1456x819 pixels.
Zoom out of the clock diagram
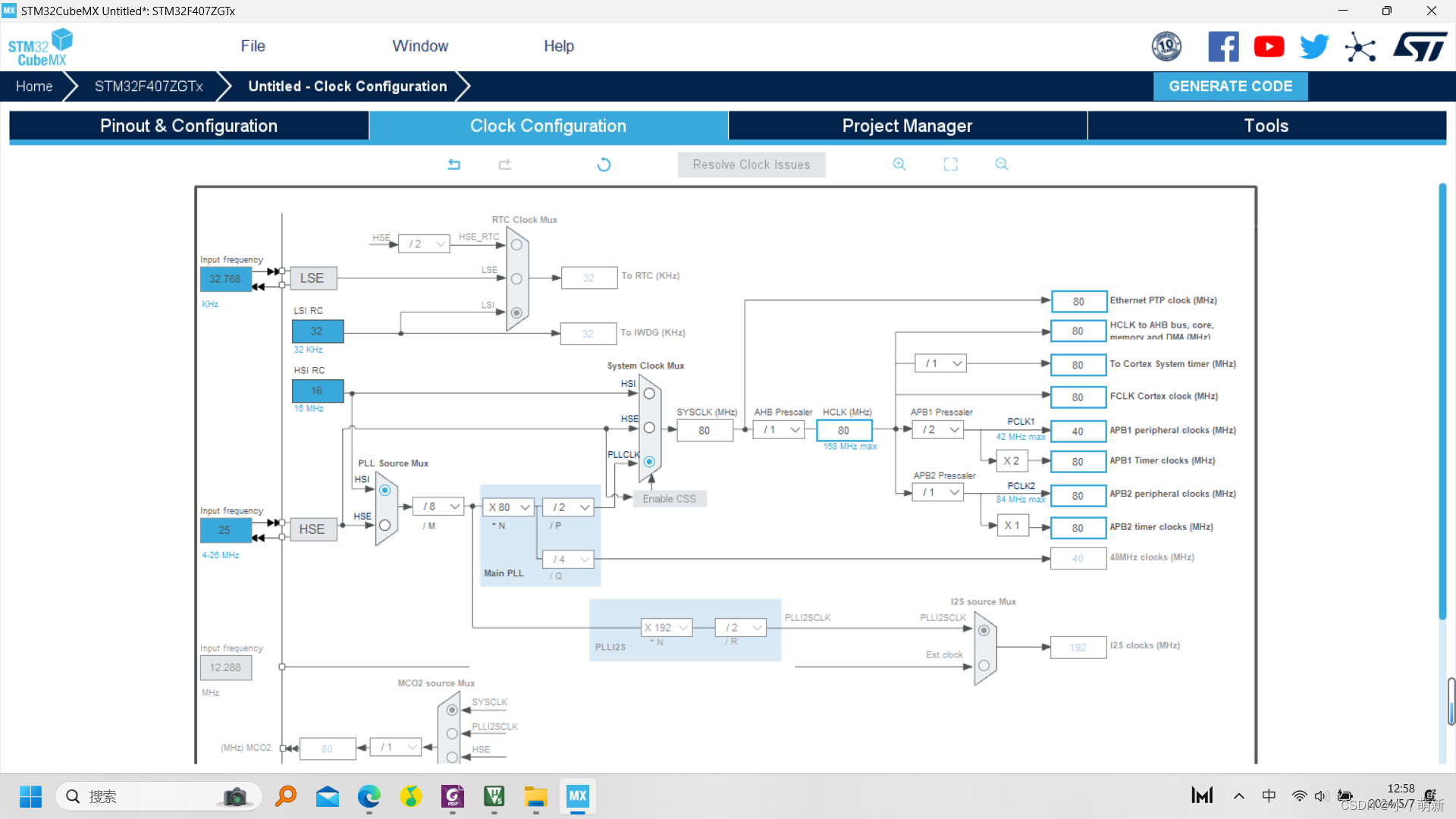pos(1002,165)
